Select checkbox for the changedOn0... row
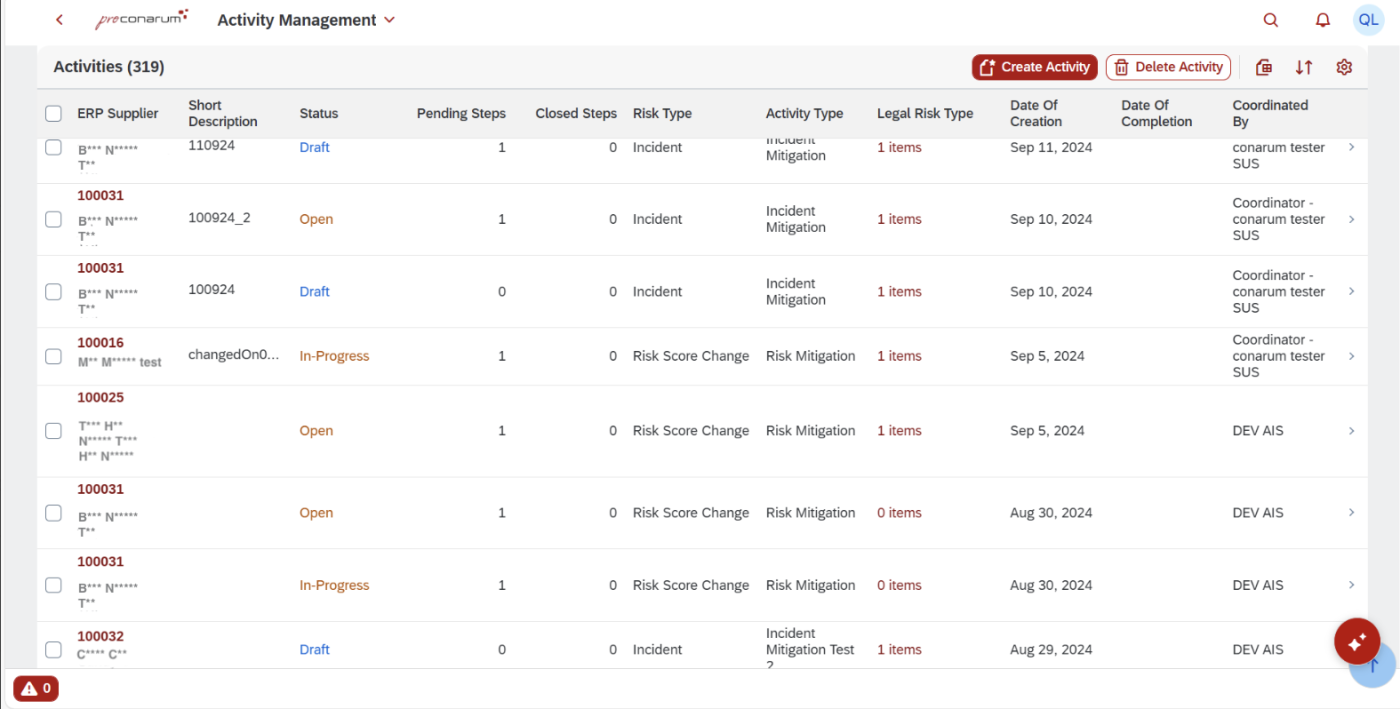This screenshot has width=1400, height=709. (x=54, y=356)
